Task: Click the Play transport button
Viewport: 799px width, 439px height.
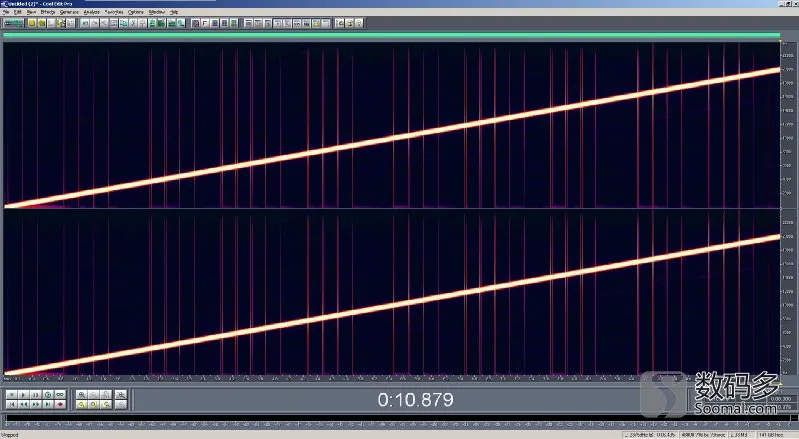Action: (x=23, y=395)
